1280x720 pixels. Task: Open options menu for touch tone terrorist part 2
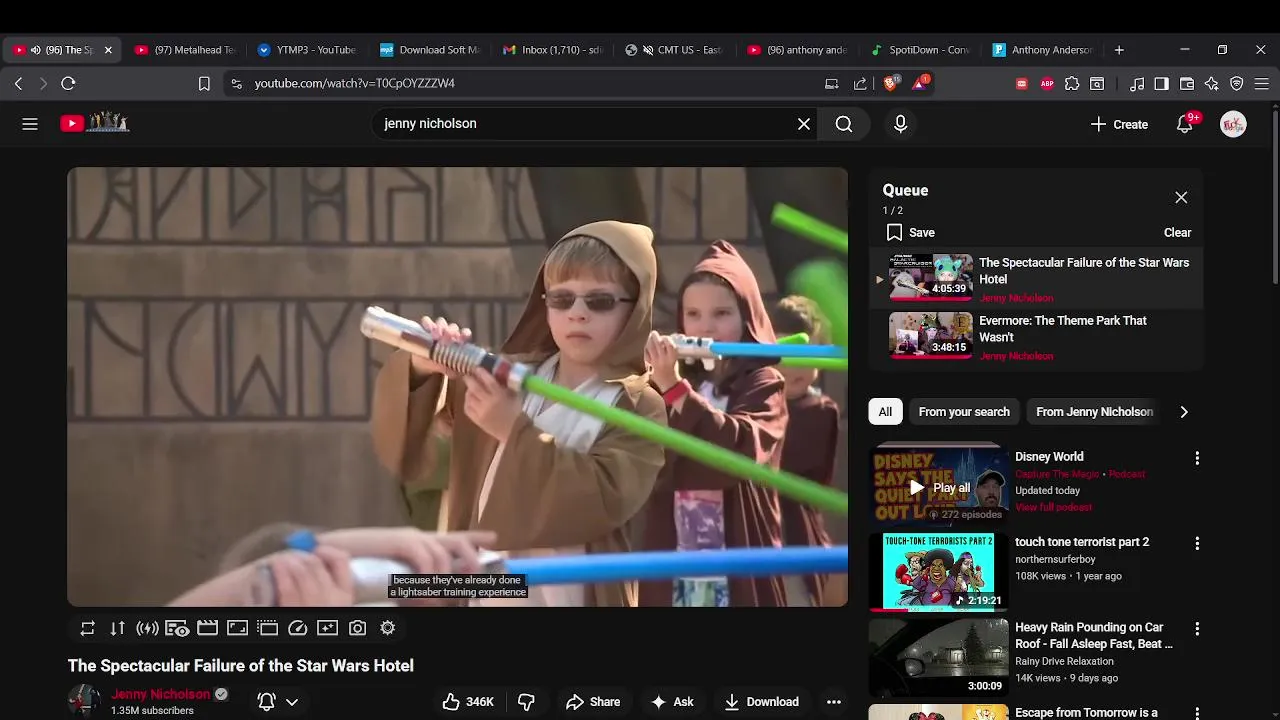click(x=1197, y=543)
